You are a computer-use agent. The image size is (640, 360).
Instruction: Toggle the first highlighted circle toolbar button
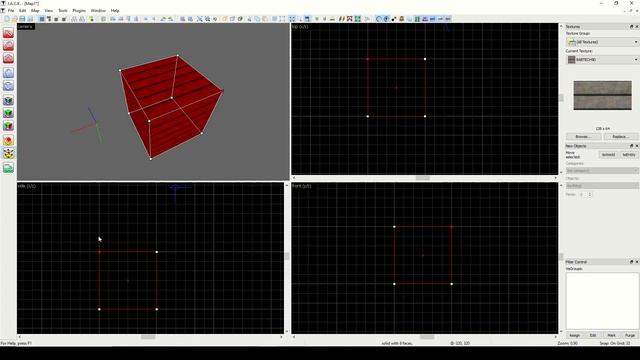tap(378, 19)
